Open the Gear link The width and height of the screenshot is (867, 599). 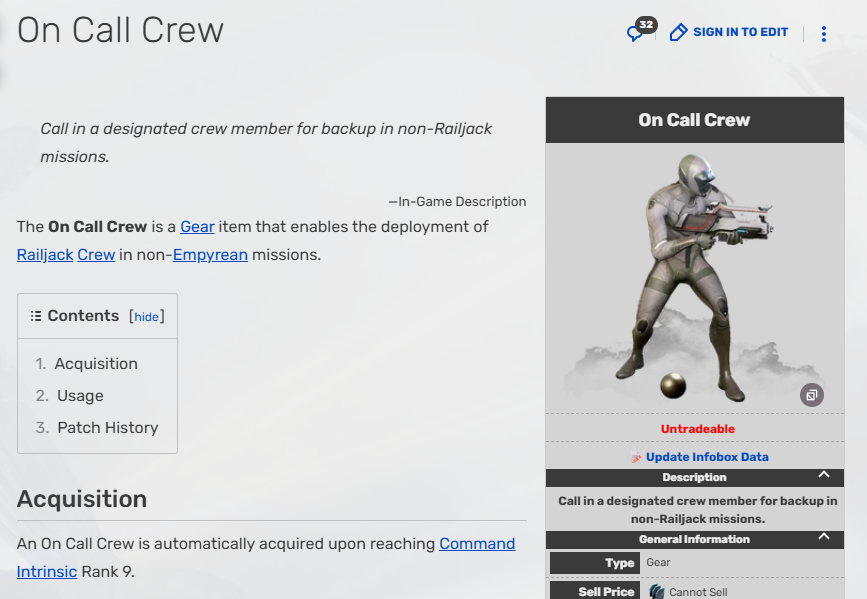tap(197, 226)
